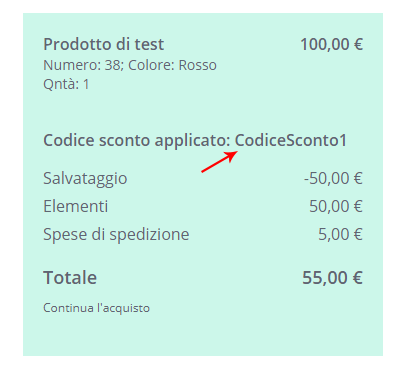Click the Qntà: 1 quantity line

pos(66,84)
